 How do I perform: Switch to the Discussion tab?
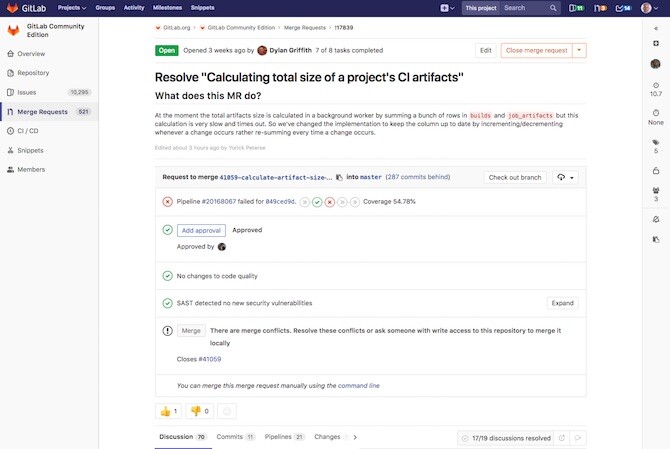coord(183,437)
